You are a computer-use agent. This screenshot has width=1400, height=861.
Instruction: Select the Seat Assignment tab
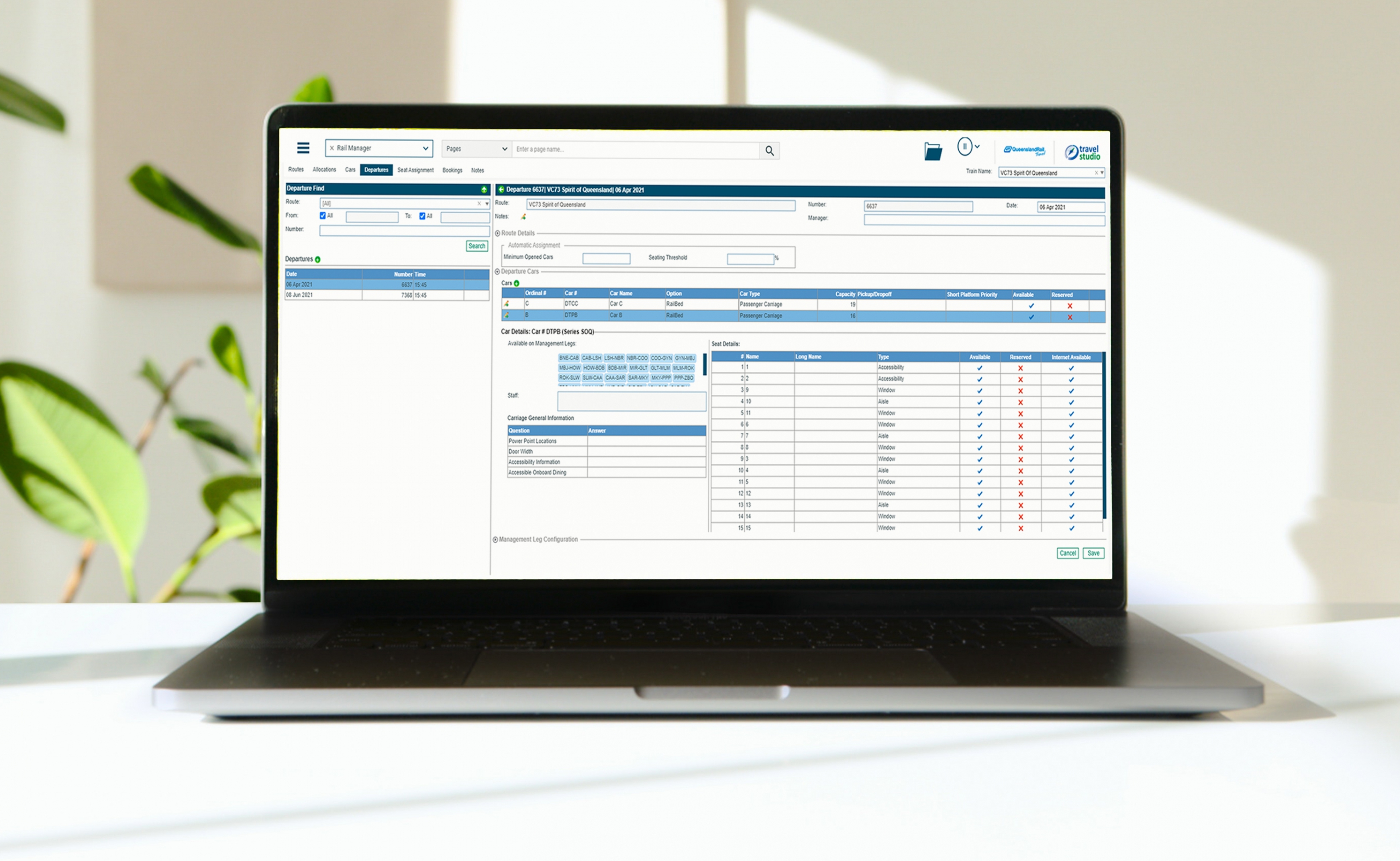click(415, 169)
